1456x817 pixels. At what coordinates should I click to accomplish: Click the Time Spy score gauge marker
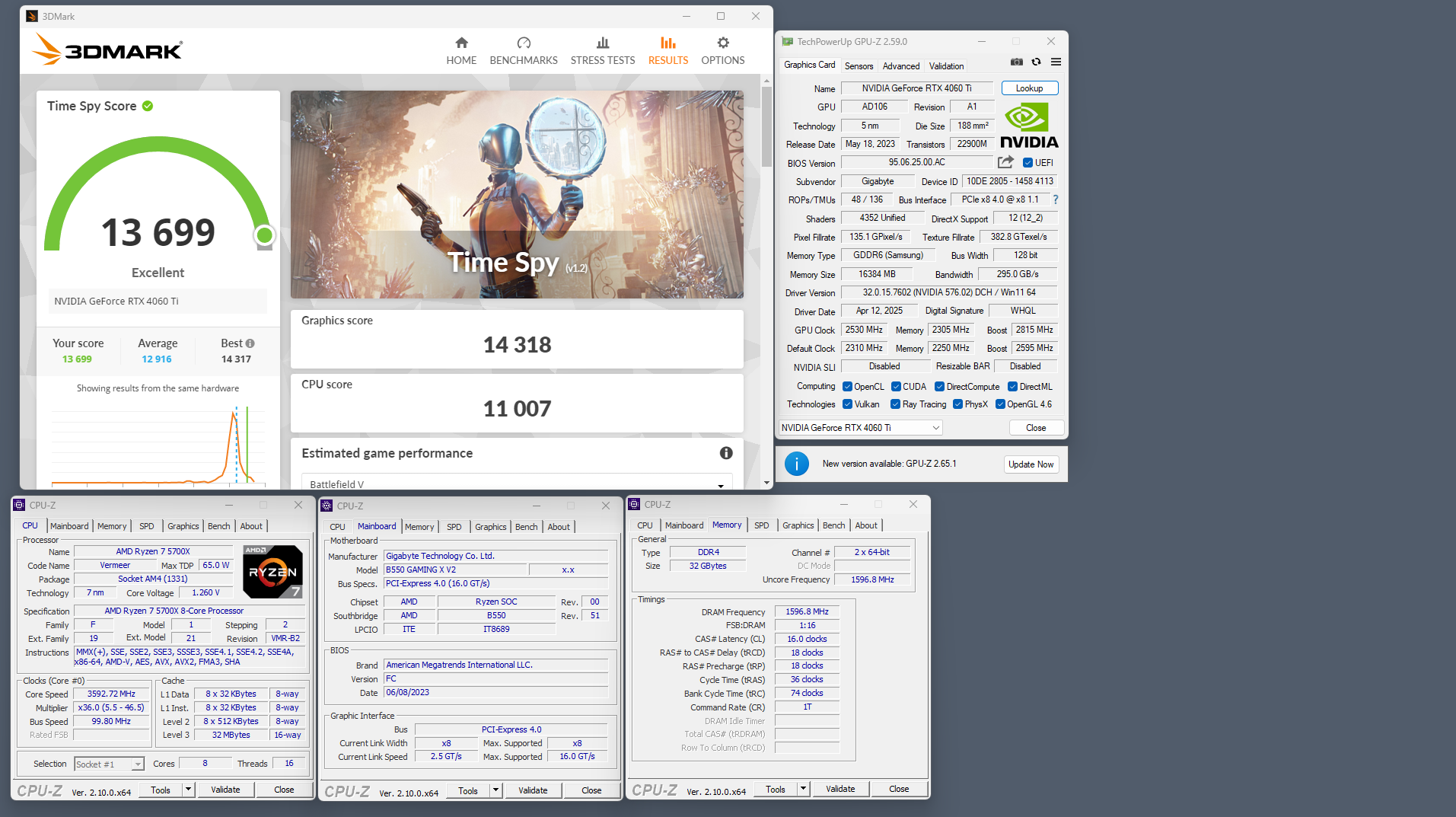(x=264, y=235)
